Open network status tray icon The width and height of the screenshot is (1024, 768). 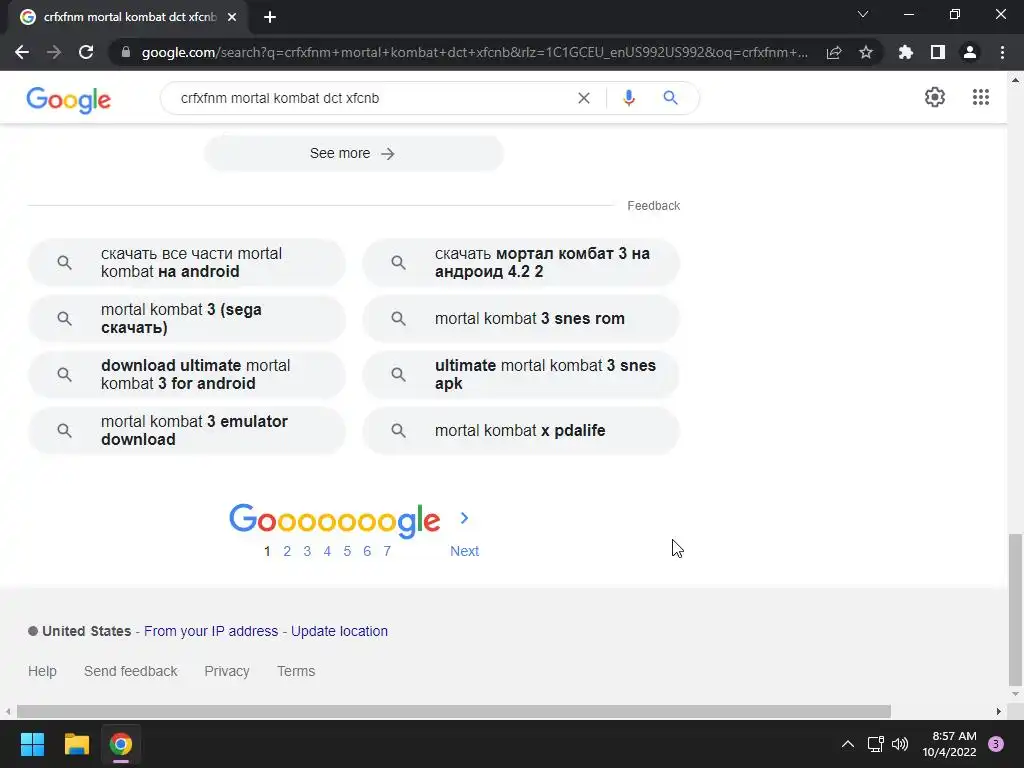click(x=875, y=744)
